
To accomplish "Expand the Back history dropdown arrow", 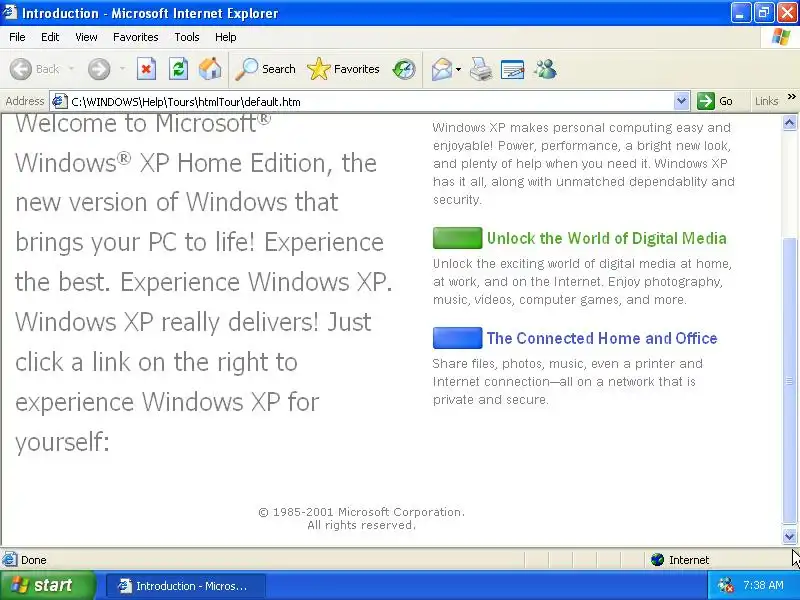I will point(71,69).
